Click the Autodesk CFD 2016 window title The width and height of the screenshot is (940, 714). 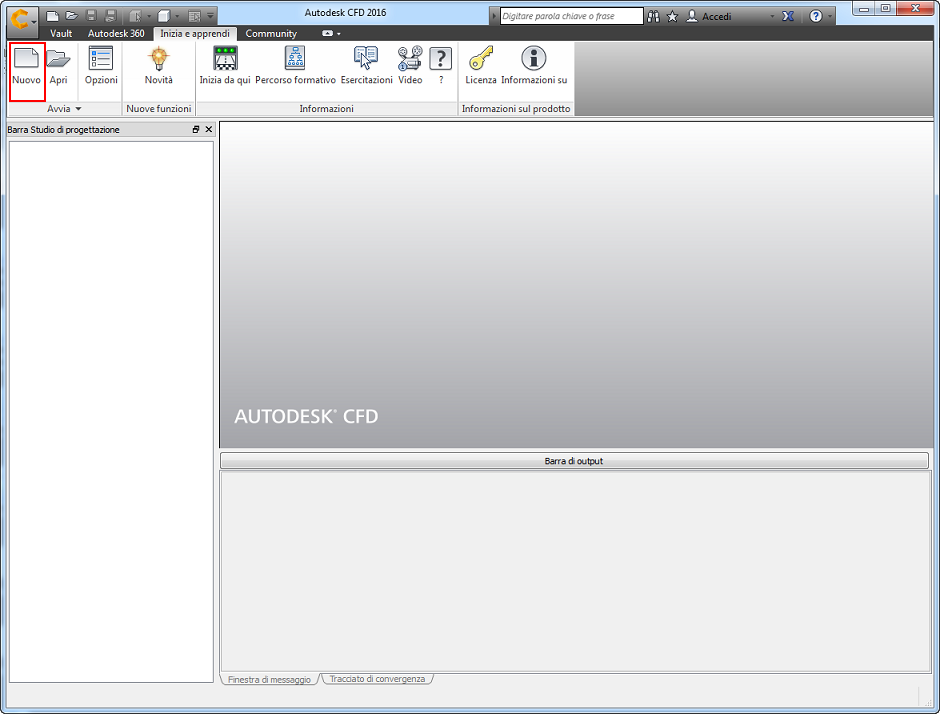point(345,13)
